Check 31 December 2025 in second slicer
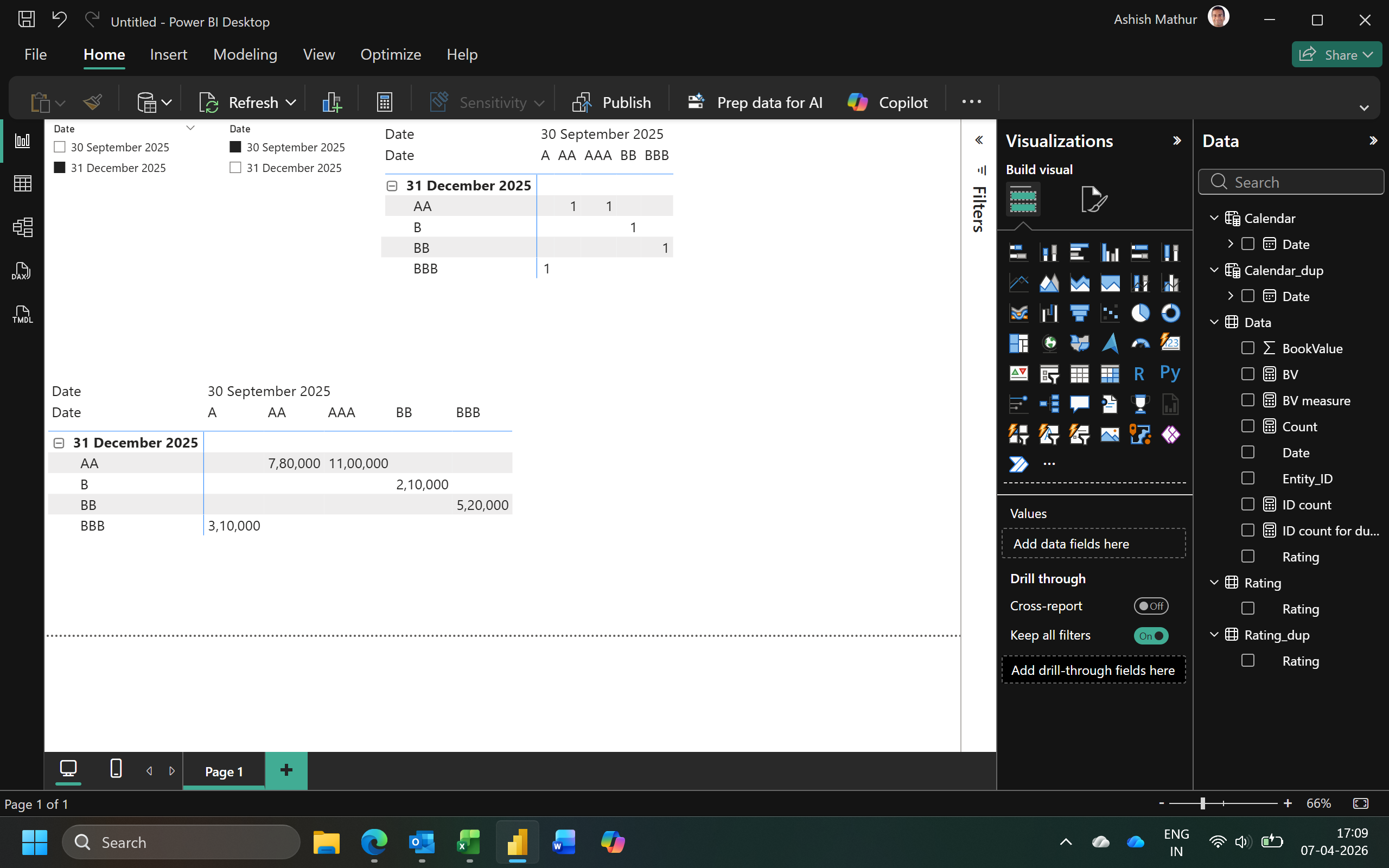 (235, 168)
